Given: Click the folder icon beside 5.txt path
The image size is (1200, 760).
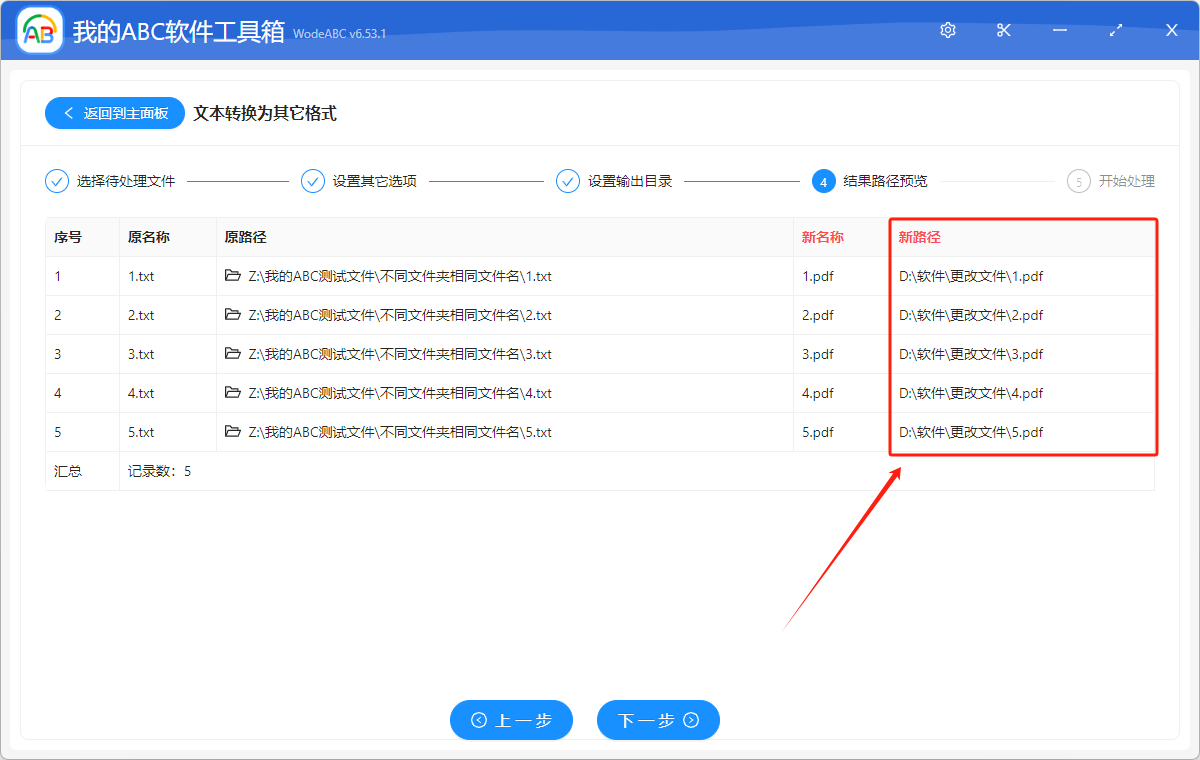Looking at the screenshot, I should 233,432.
